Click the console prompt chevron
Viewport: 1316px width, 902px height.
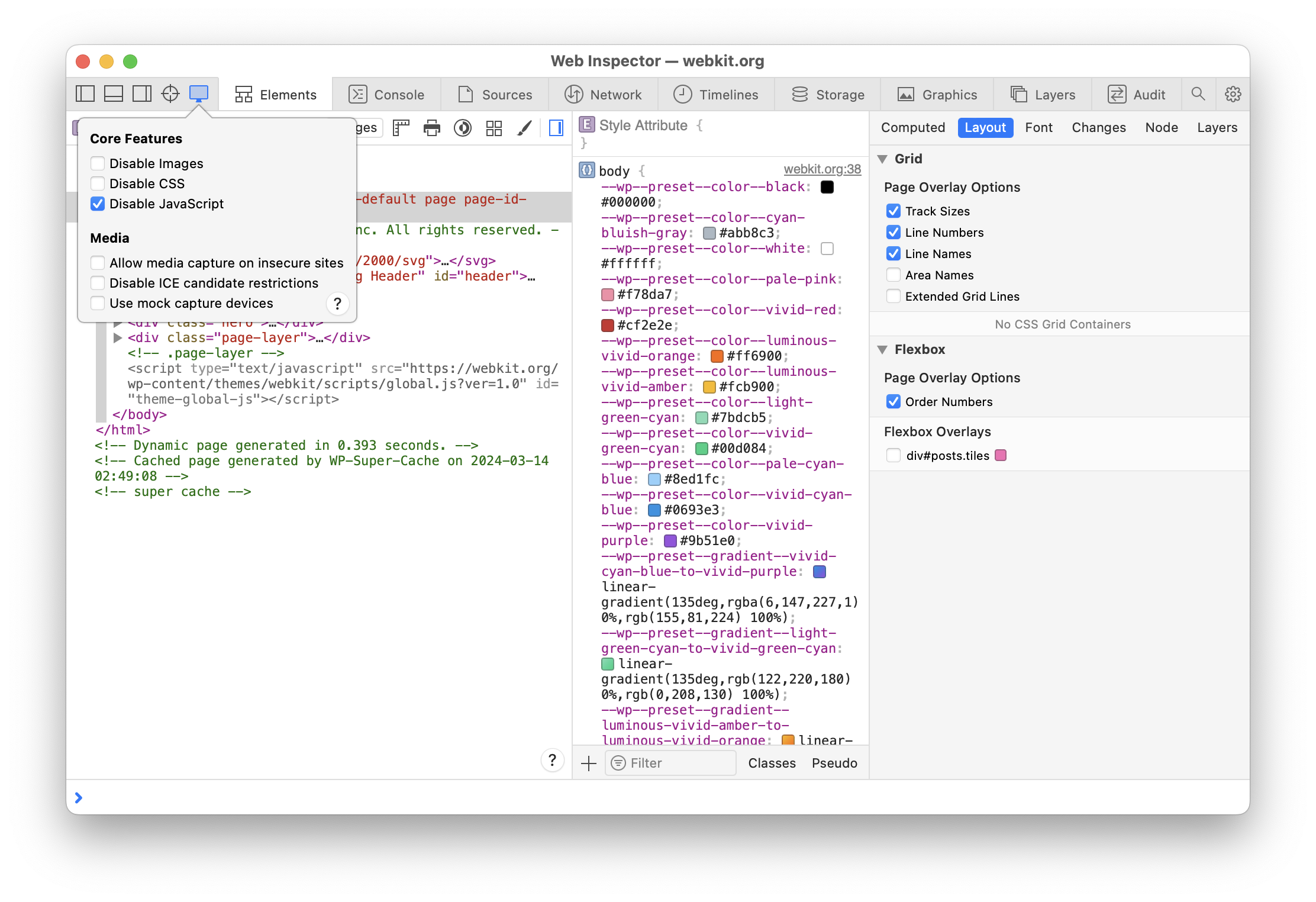(79, 797)
